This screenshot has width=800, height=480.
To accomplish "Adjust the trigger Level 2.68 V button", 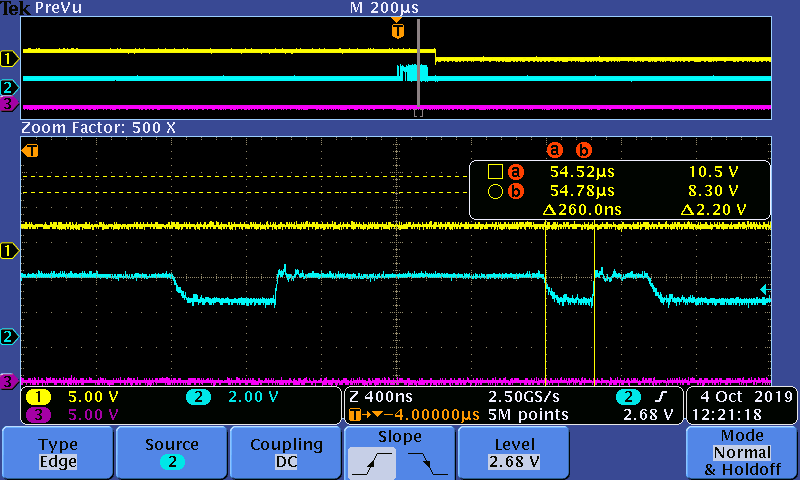I will tap(514, 453).
